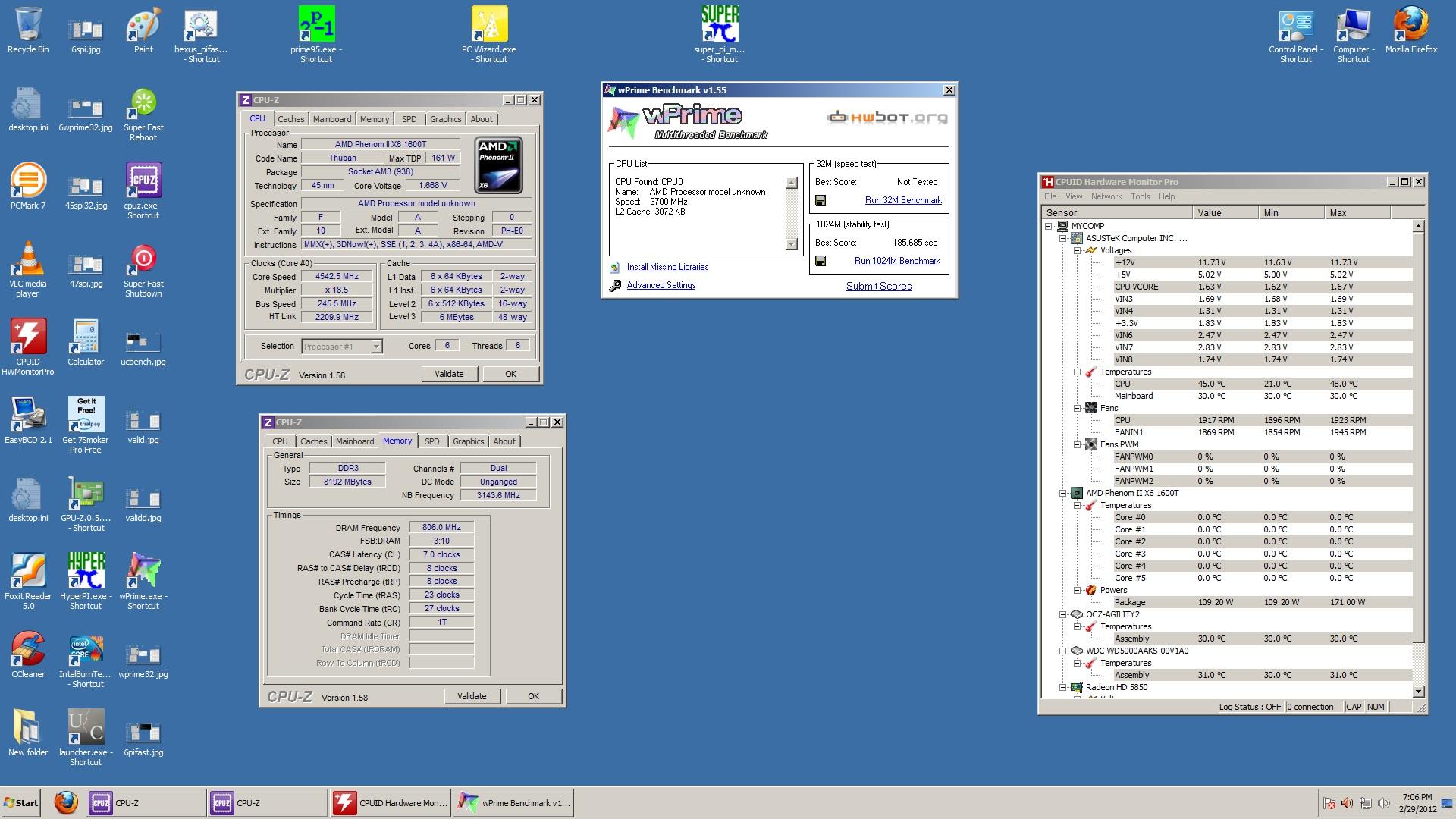Screen dimensions: 1456x819
Task: Click Install Missing Libraries link
Action: coord(667,267)
